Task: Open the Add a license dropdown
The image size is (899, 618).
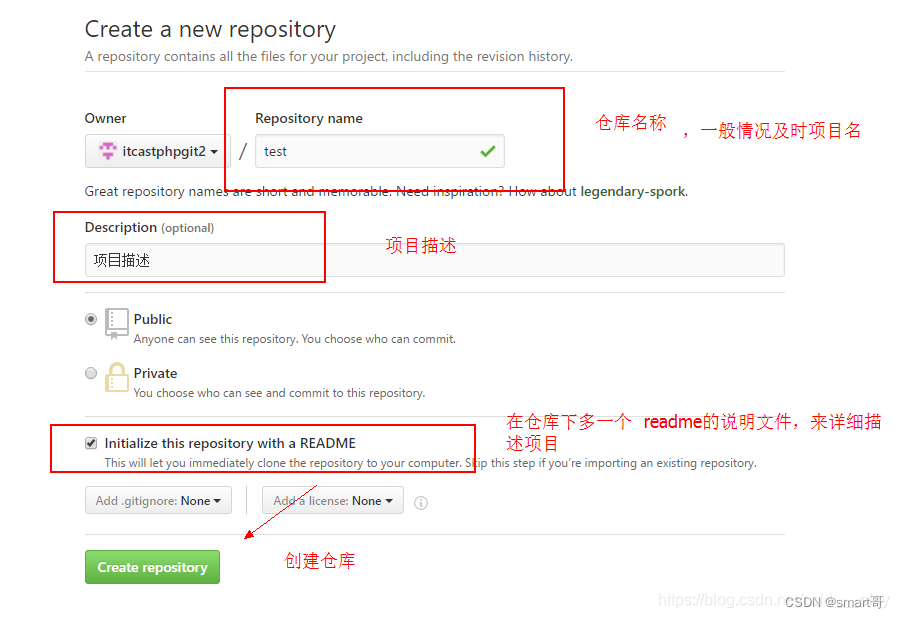Action: click(333, 500)
